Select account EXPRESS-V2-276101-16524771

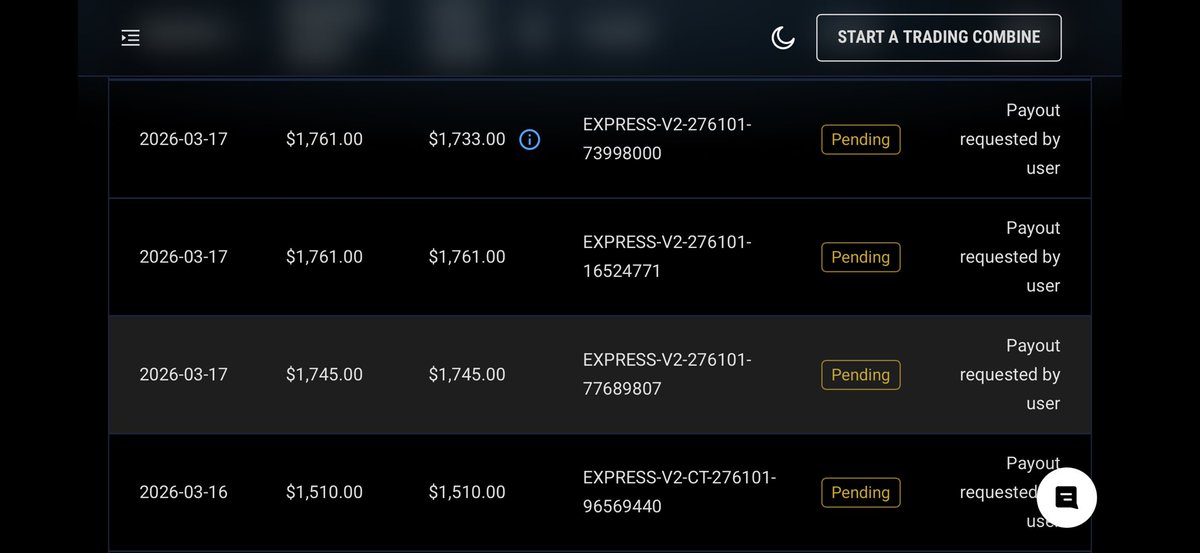(667, 257)
